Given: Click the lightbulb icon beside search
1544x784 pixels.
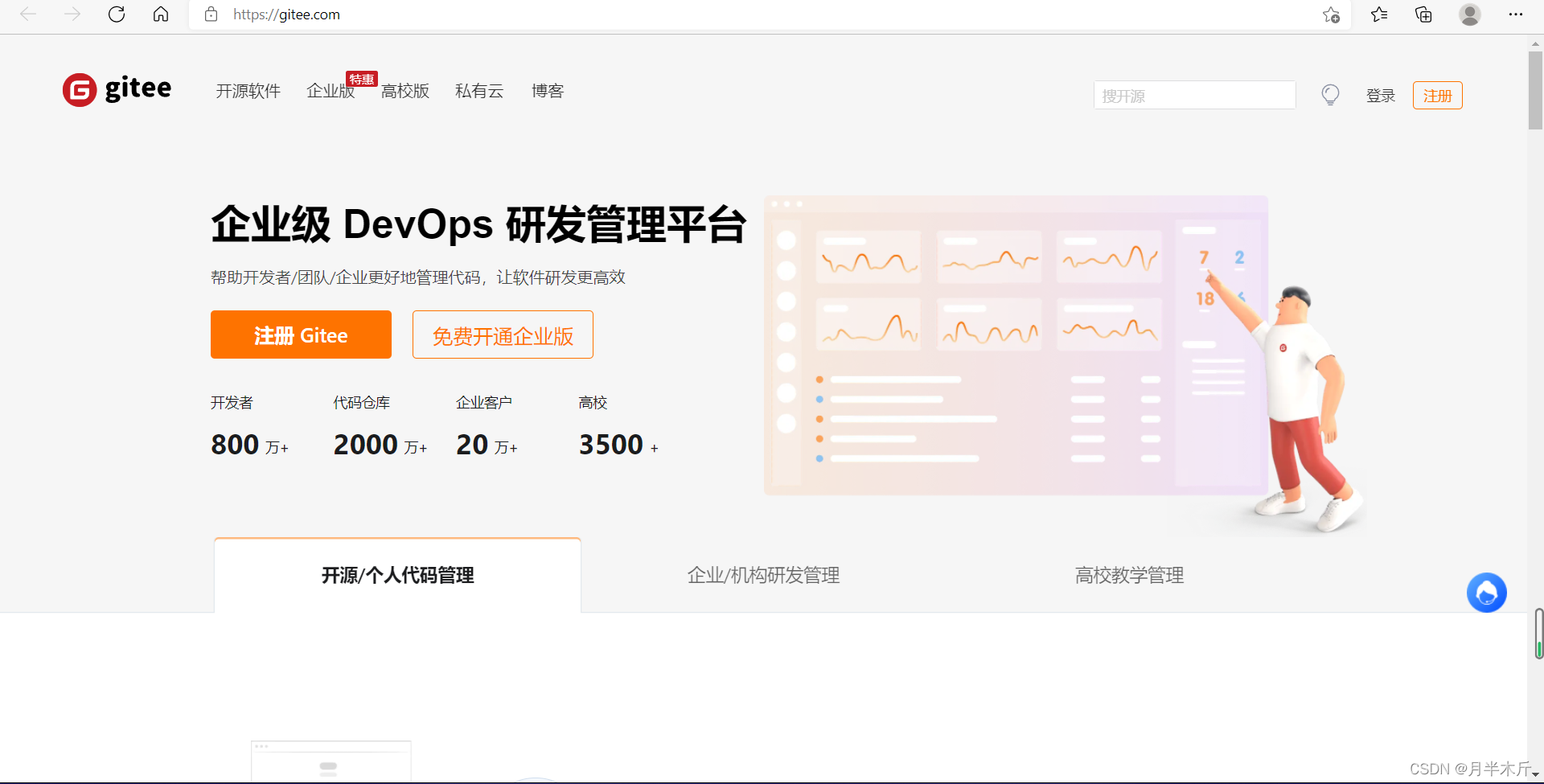Looking at the screenshot, I should pyautogui.click(x=1331, y=96).
